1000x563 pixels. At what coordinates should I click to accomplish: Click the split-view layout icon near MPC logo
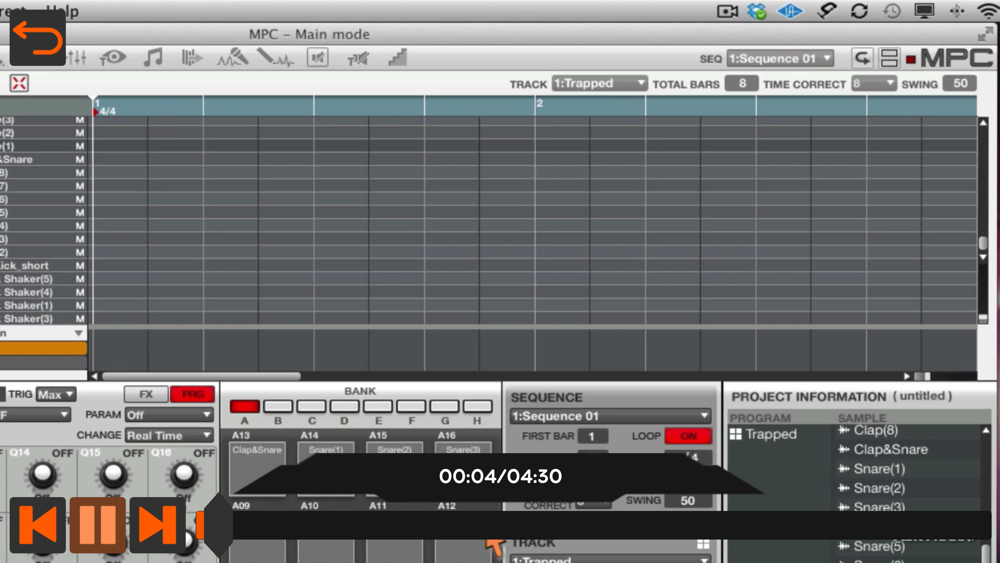tap(889, 59)
